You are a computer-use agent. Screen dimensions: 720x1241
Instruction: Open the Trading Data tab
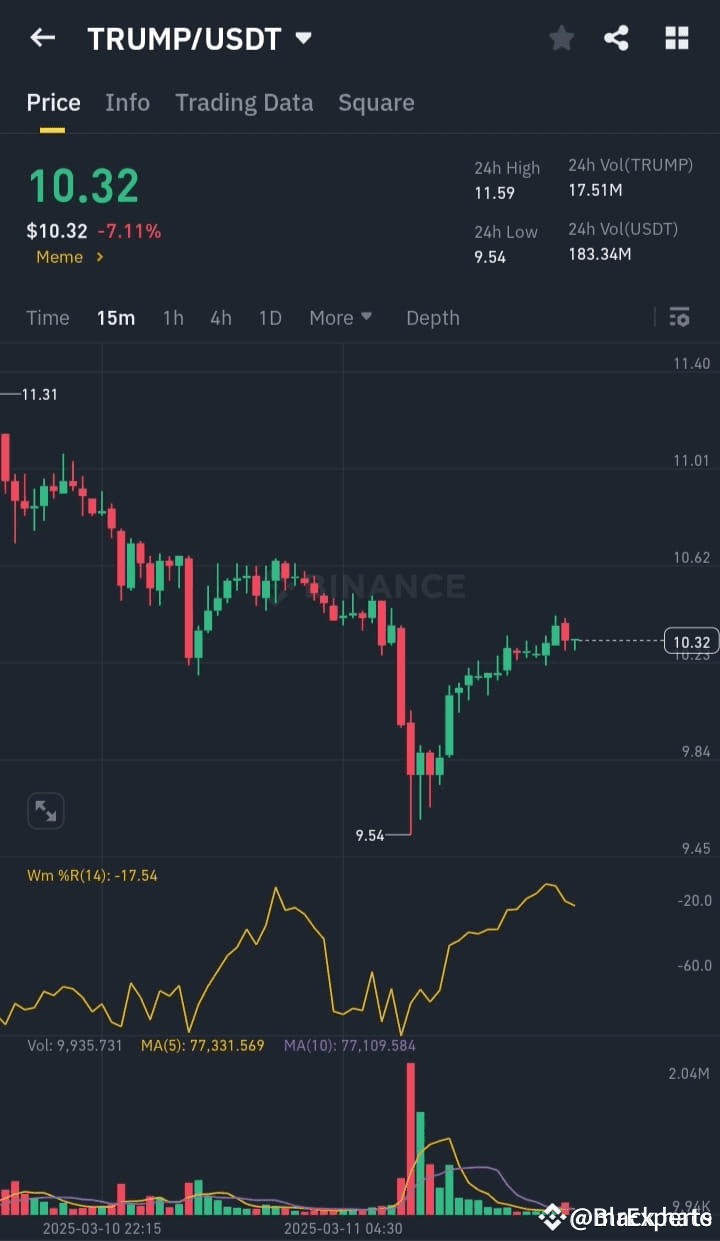[x=244, y=102]
